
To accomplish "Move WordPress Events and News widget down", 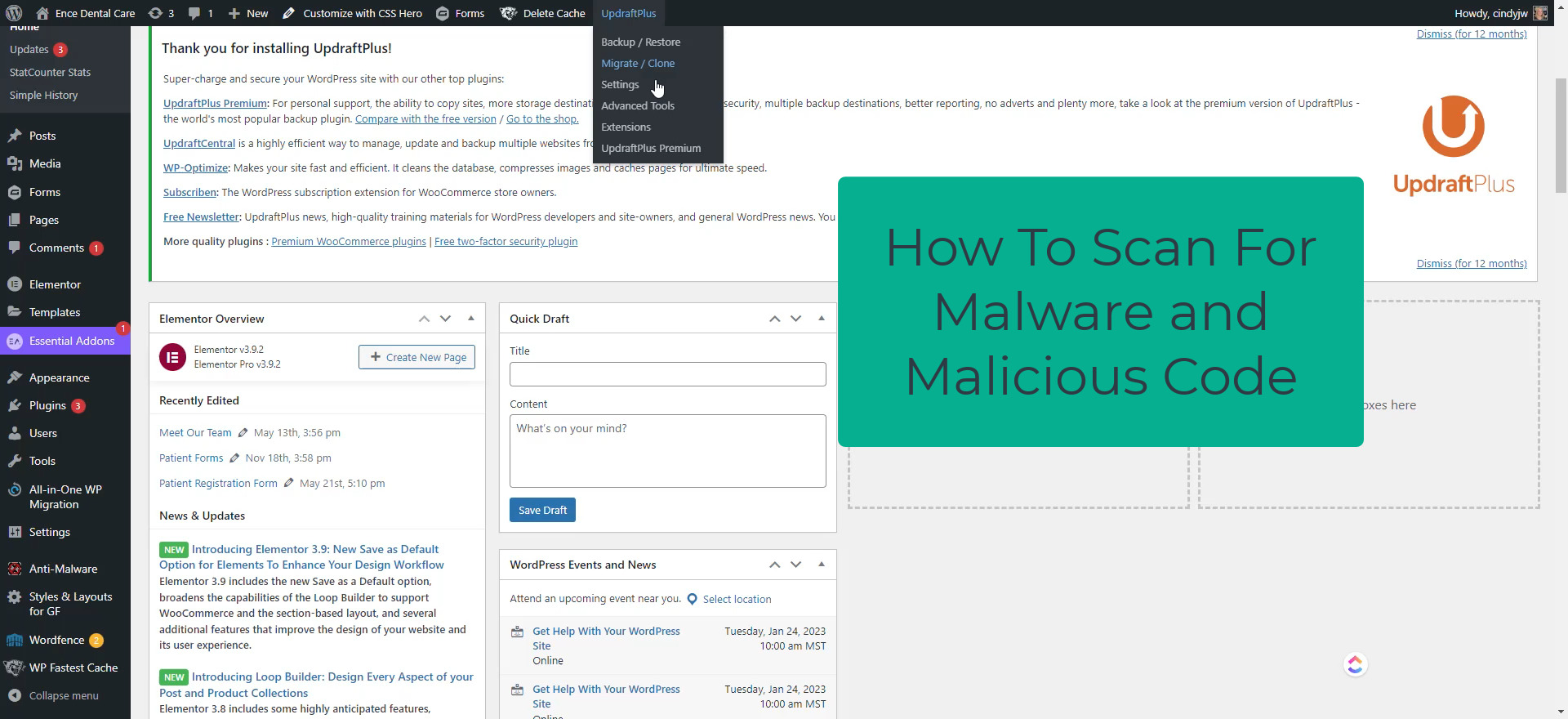I will [795, 565].
